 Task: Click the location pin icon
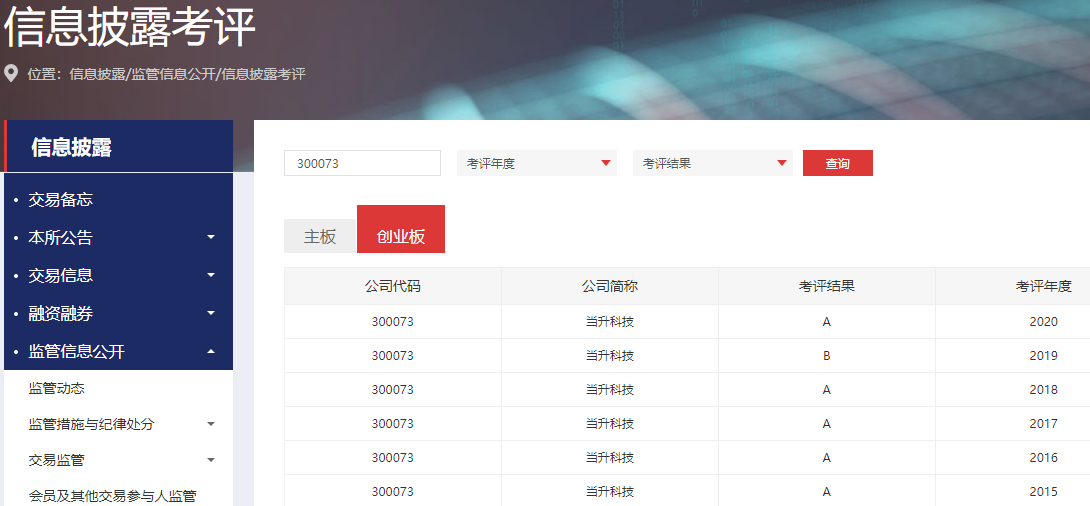[x=12, y=74]
